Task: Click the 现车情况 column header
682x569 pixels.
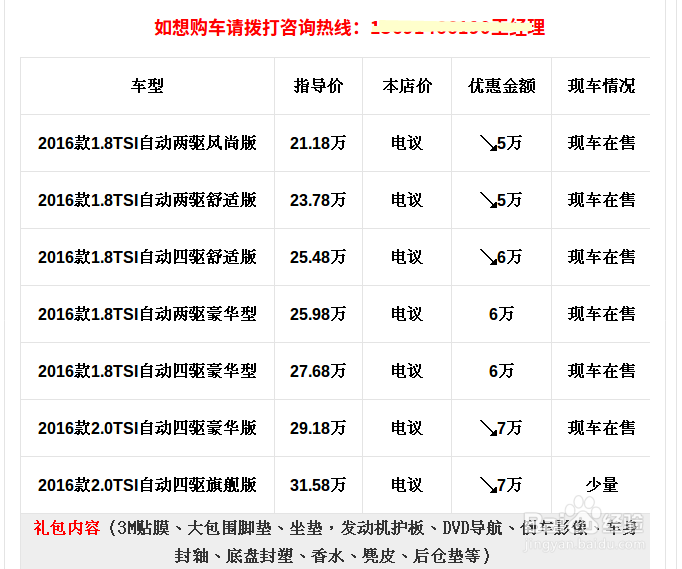Action: click(601, 86)
